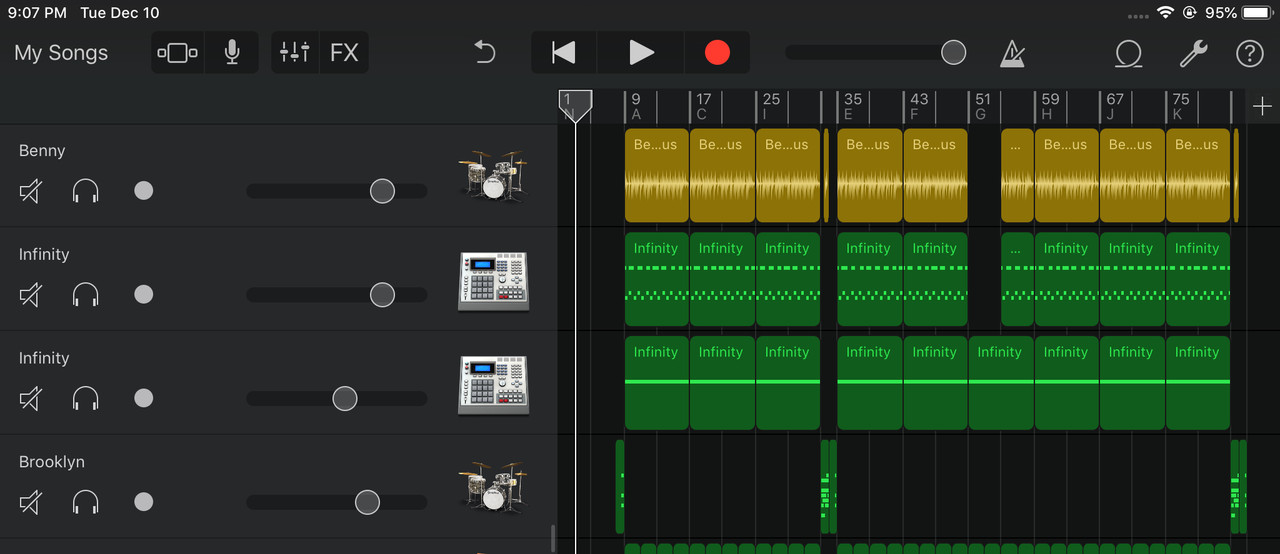The width and height of the screenshot is (1280, 554).
Task: Adjust second Infinity track volume slider
Action: [x=344, y=399]
